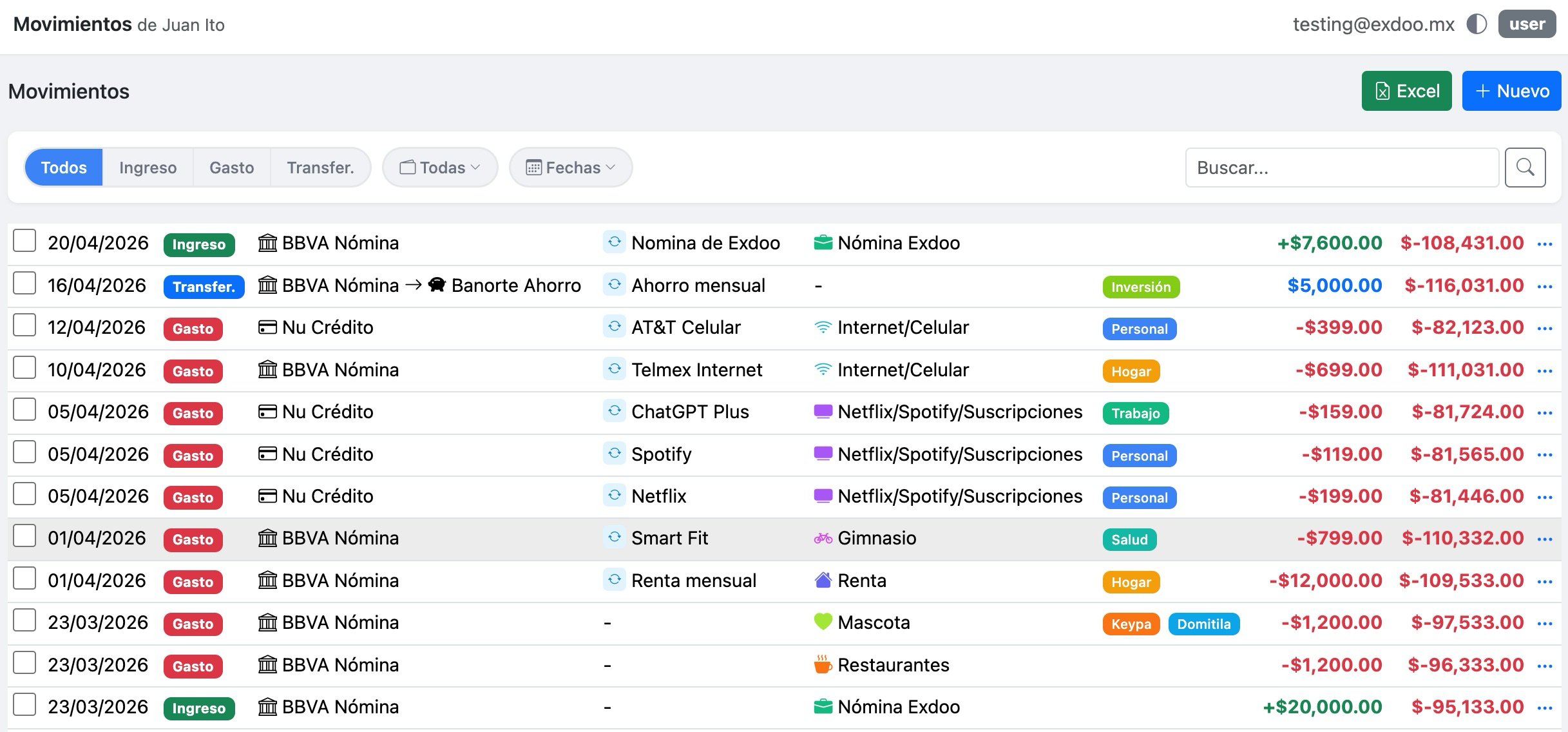Click piggy bank icon by Banorte Ahorro

pos(437,285)
